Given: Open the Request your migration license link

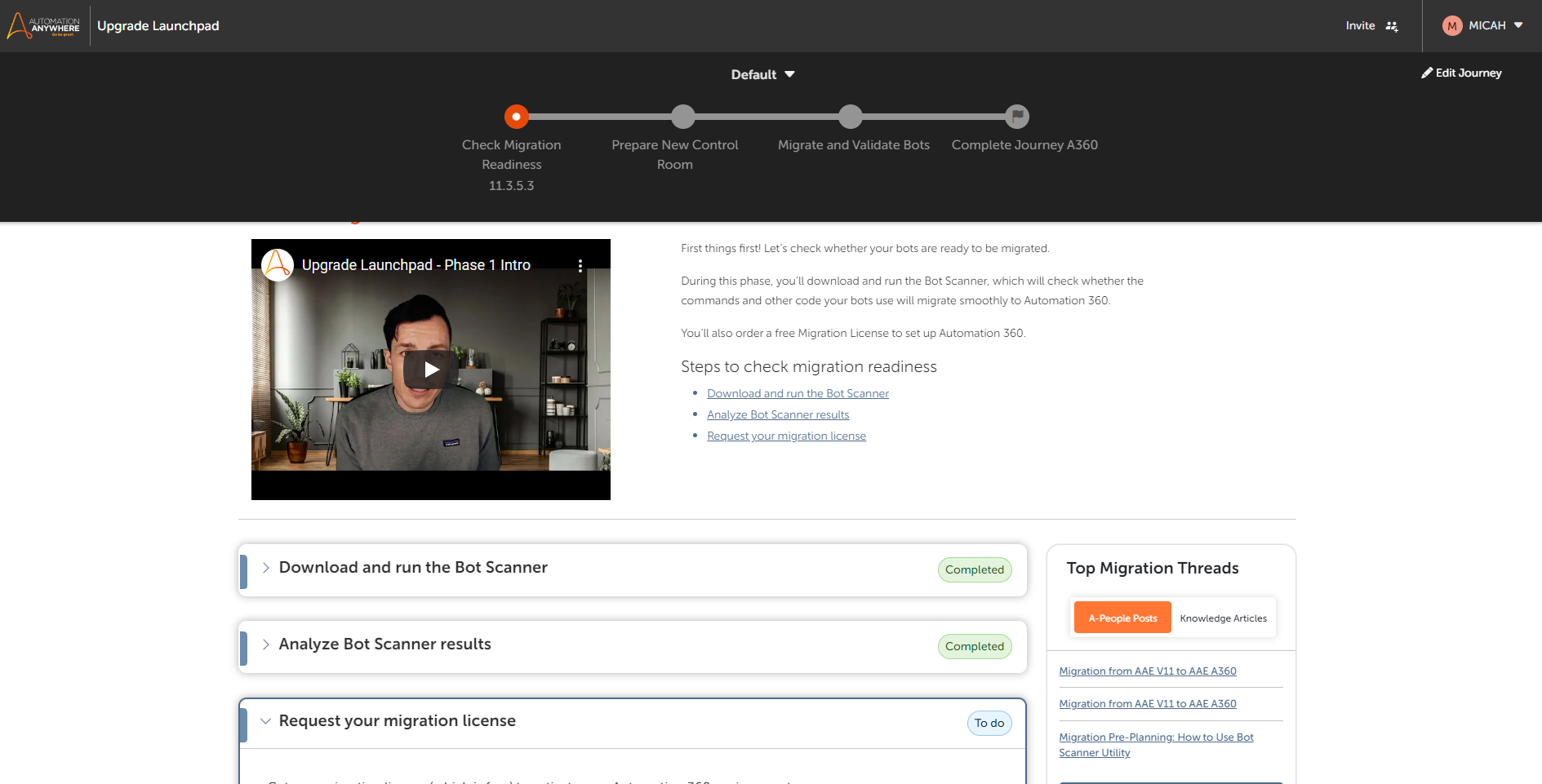Looking at the screenshot, I should [786, 436].
